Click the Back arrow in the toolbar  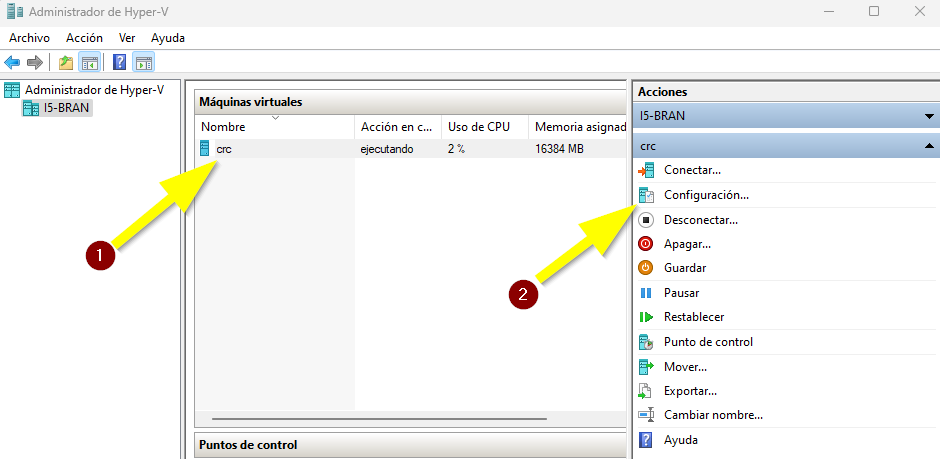point(13,63)
